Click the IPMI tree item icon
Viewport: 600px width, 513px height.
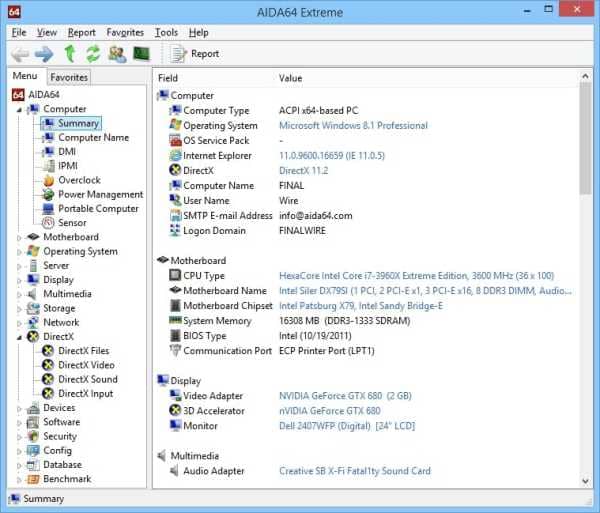tap(48, 166)
